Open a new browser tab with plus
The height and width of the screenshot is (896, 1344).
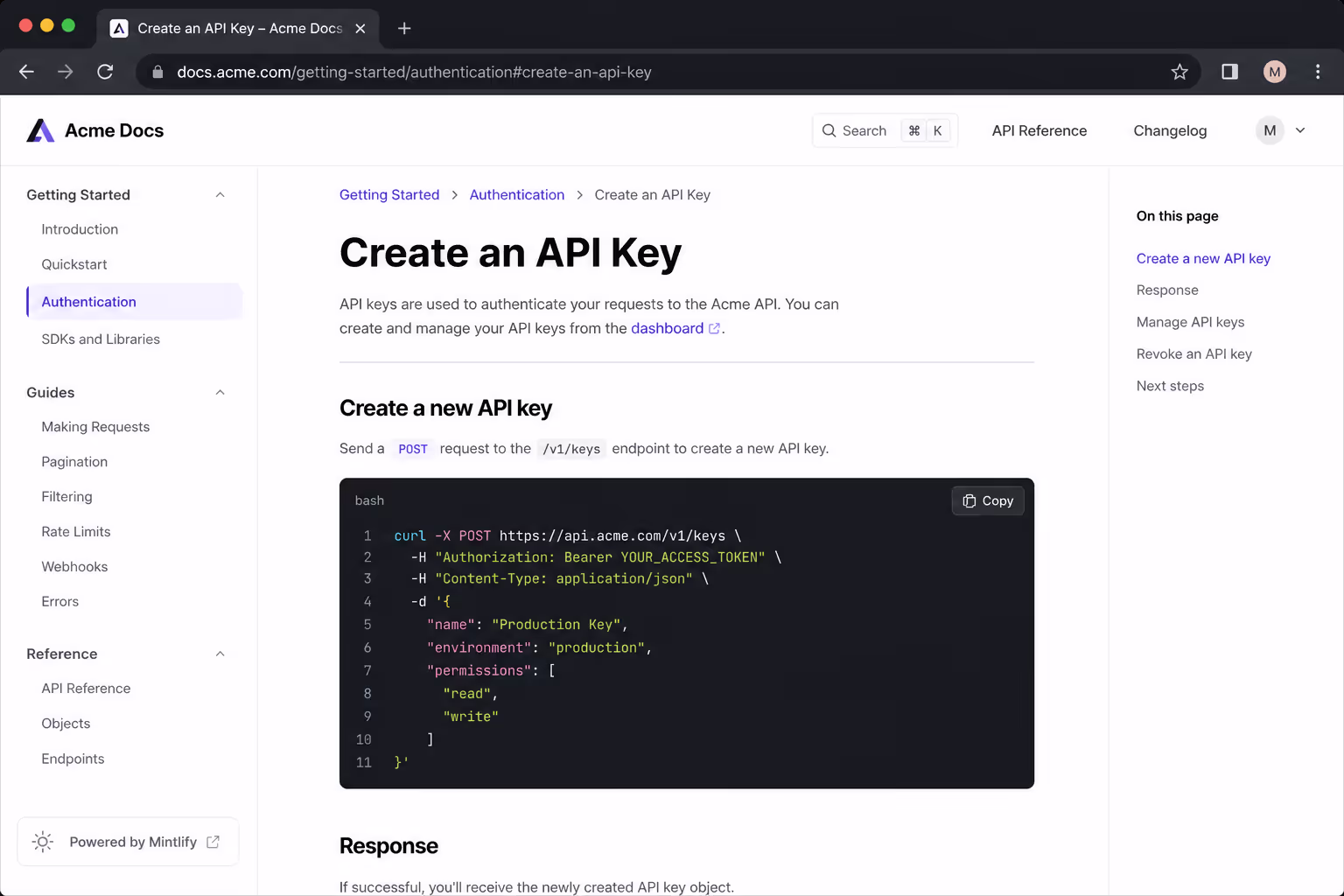(x=404, y=28)
